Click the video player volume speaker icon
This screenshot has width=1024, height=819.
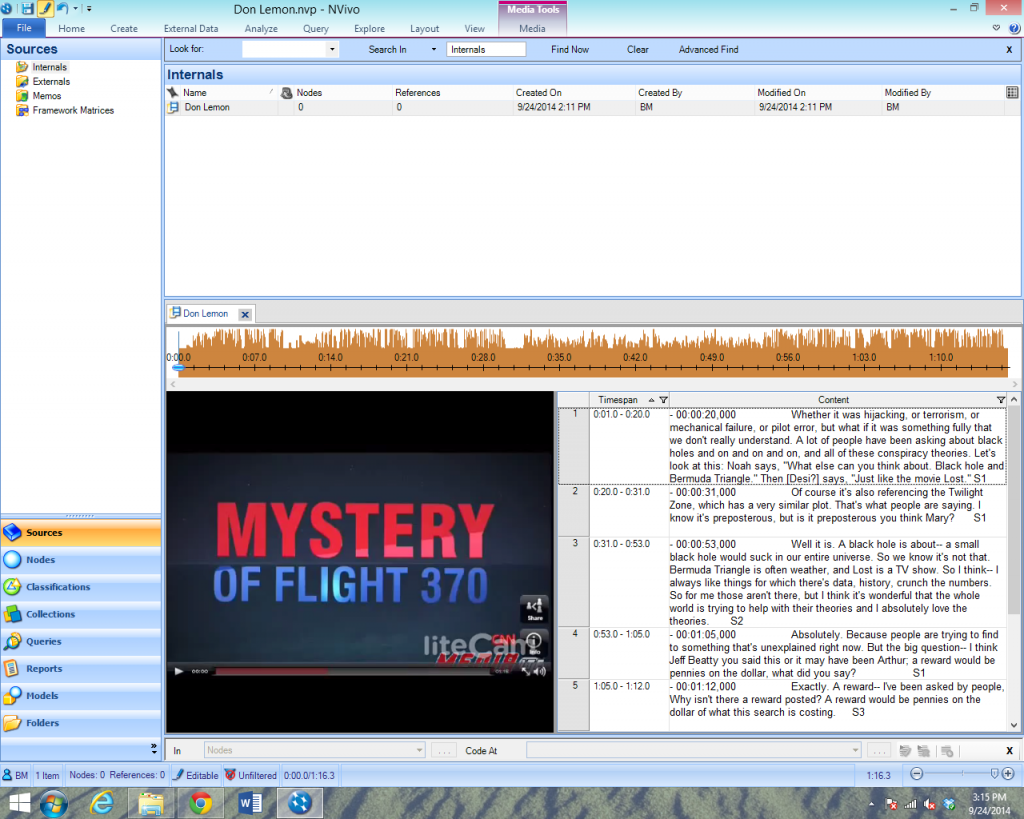point(539,671)
